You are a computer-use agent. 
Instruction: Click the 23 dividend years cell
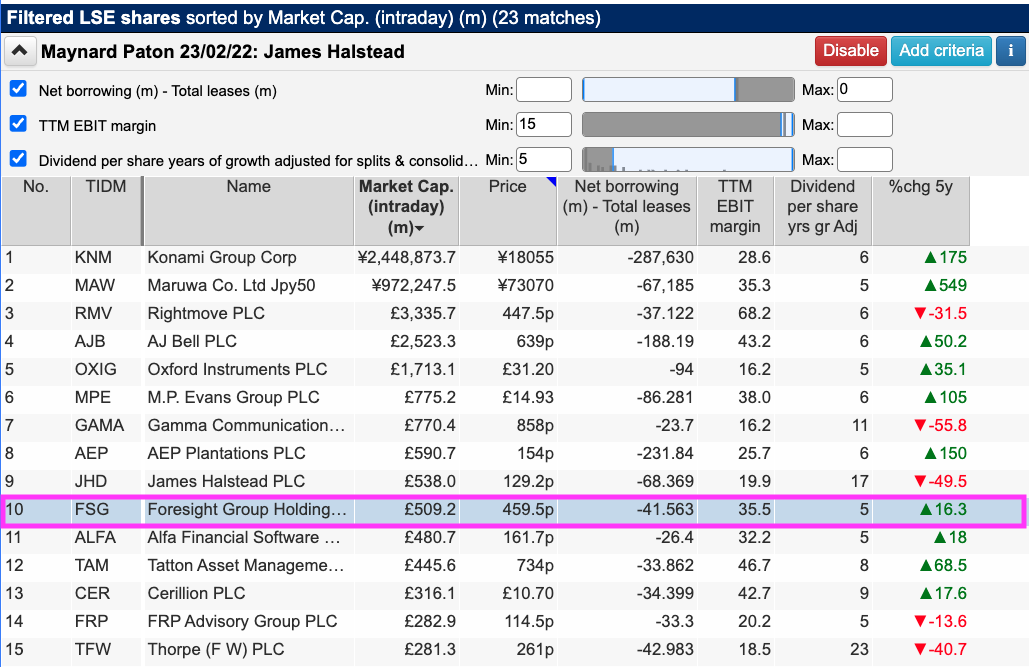(823, 649)
